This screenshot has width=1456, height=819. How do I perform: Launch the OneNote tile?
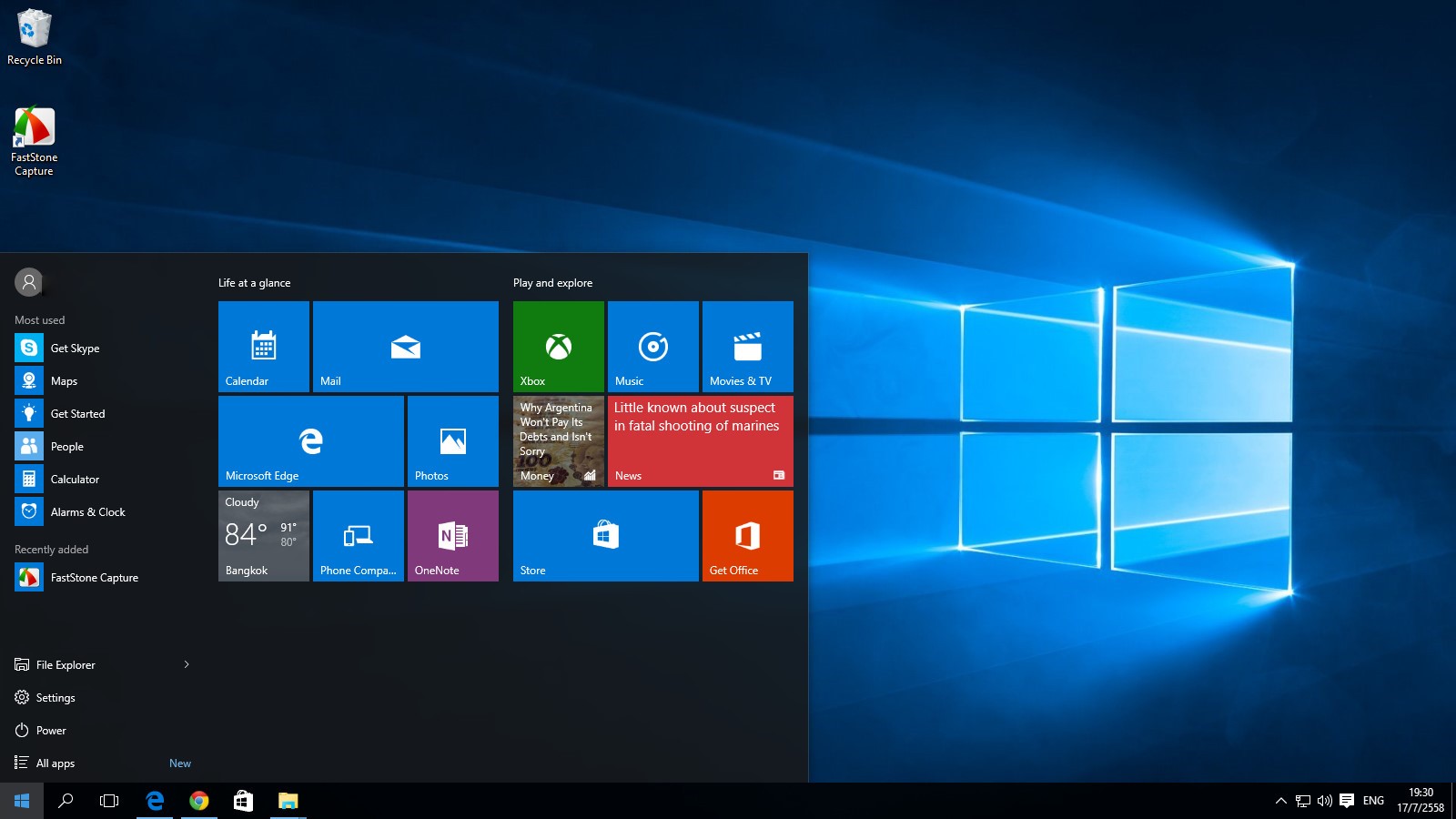click(453, 536)
